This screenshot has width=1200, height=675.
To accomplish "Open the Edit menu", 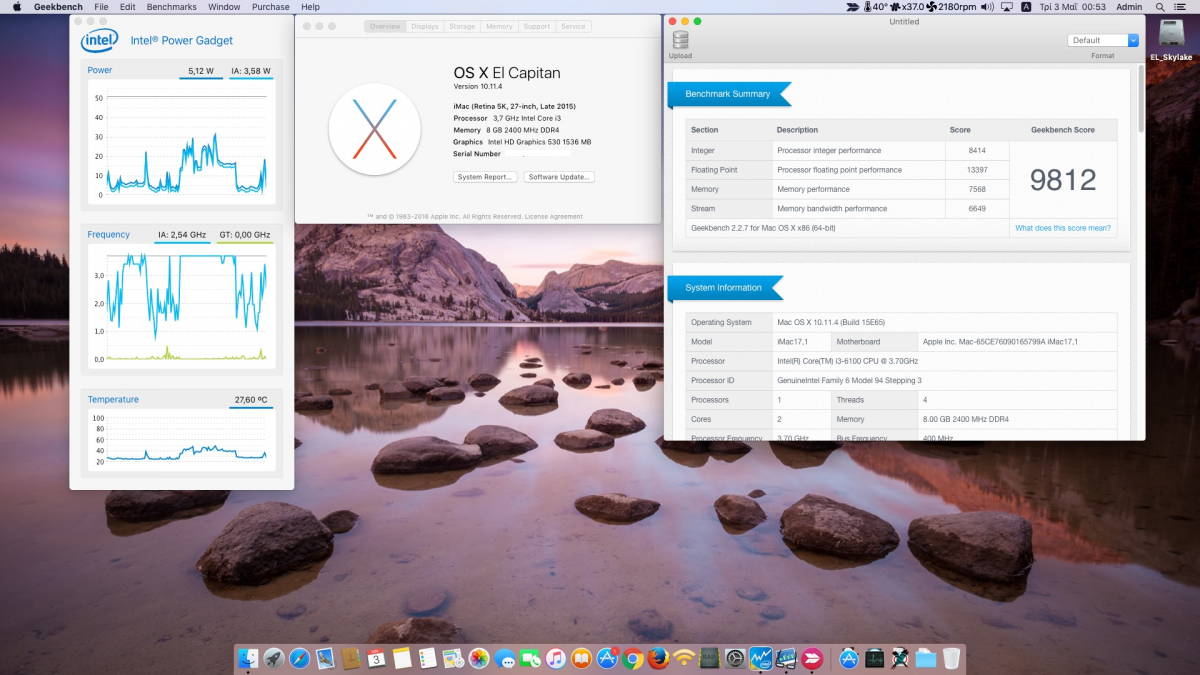I will coord(128,7).
